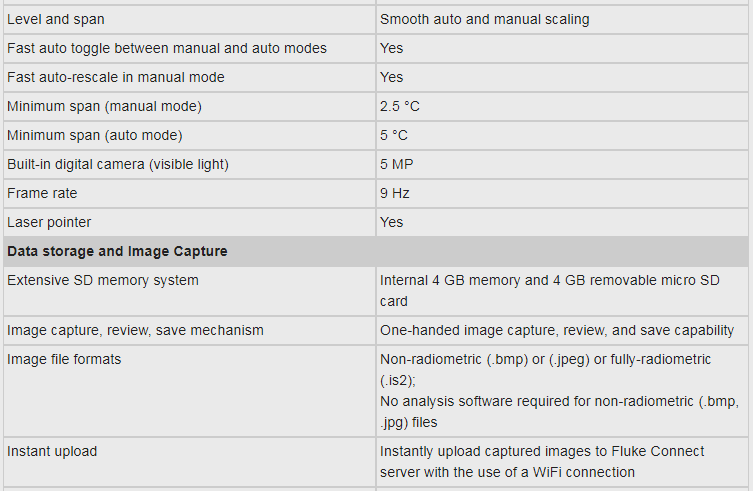Select the 'Extensive SD memory system' label
Screen dimensions: 753x491
(x=103, y=280)
